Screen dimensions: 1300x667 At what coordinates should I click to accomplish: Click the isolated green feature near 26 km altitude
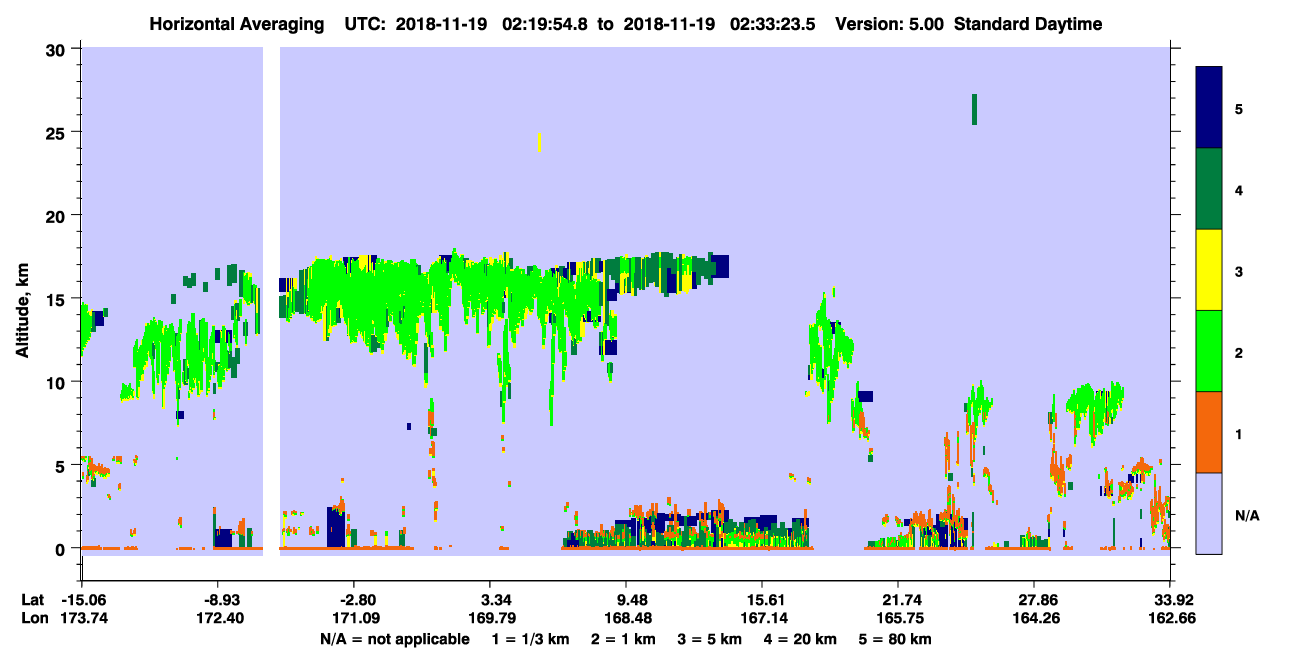(974, 109)
